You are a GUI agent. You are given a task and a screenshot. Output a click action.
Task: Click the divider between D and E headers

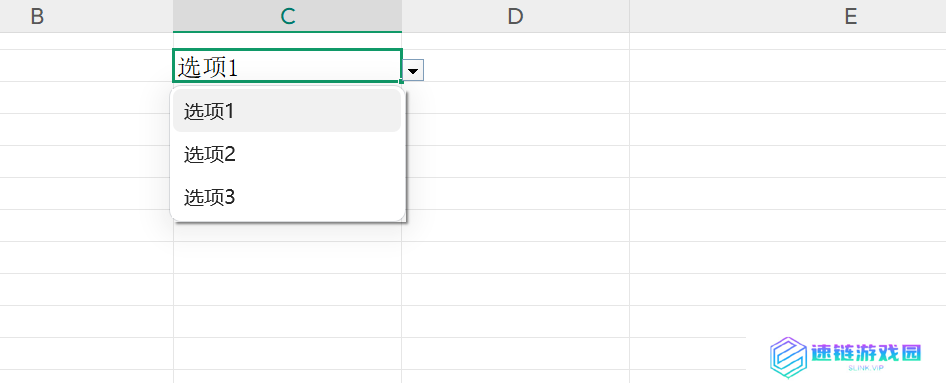click(629, 16)
